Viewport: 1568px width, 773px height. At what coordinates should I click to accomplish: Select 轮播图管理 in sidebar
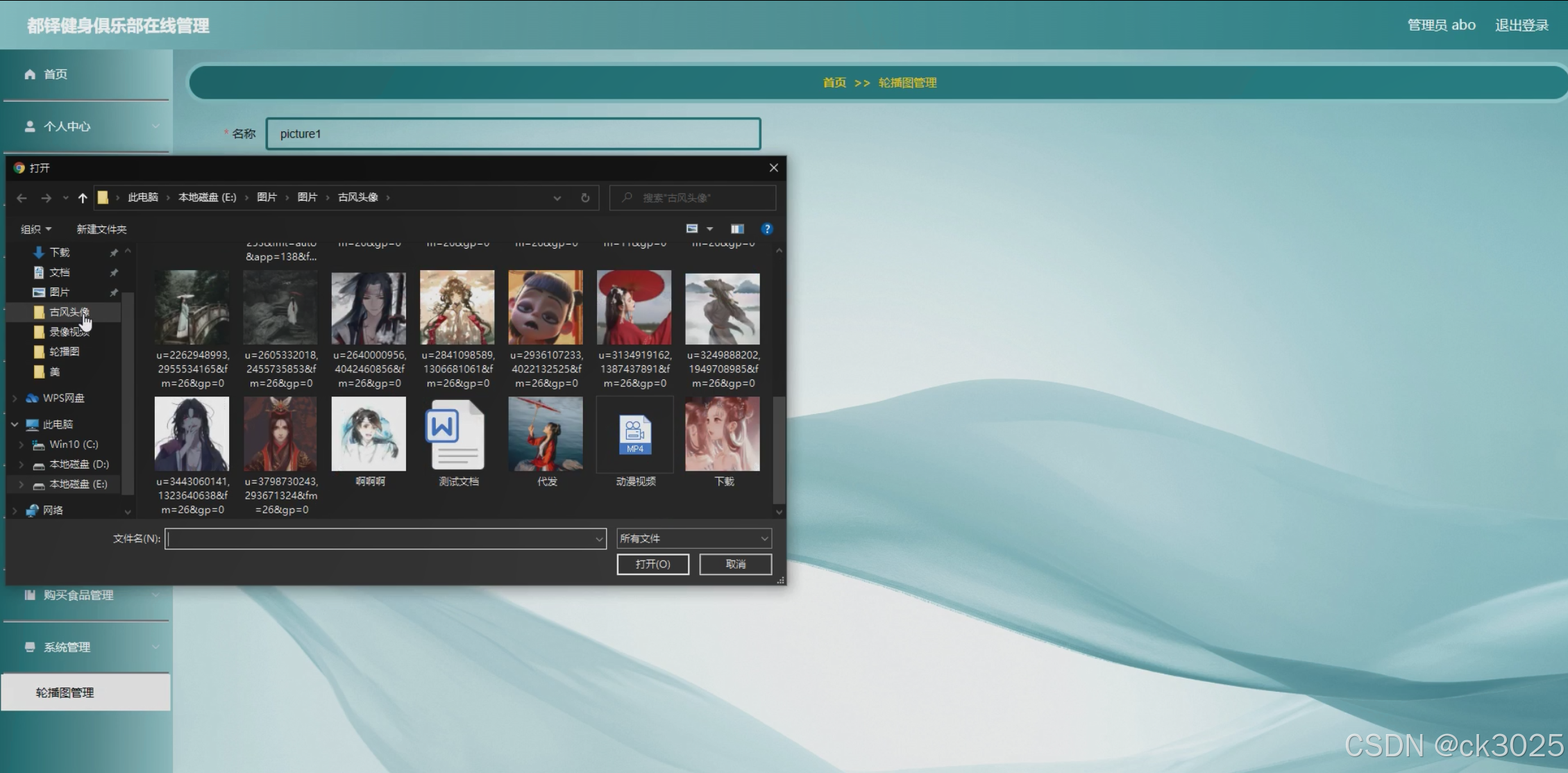click(65, 692)
